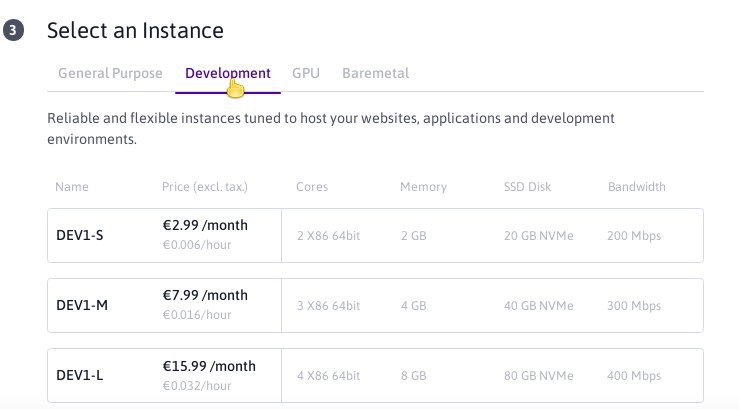Click the Name column header
This screenshot has width=739, height=409.
pos(72,187)
